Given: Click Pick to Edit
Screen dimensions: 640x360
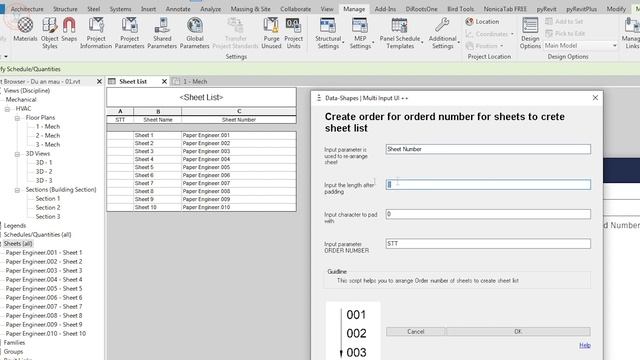Looking at the screenshot, I should [565, 33].
